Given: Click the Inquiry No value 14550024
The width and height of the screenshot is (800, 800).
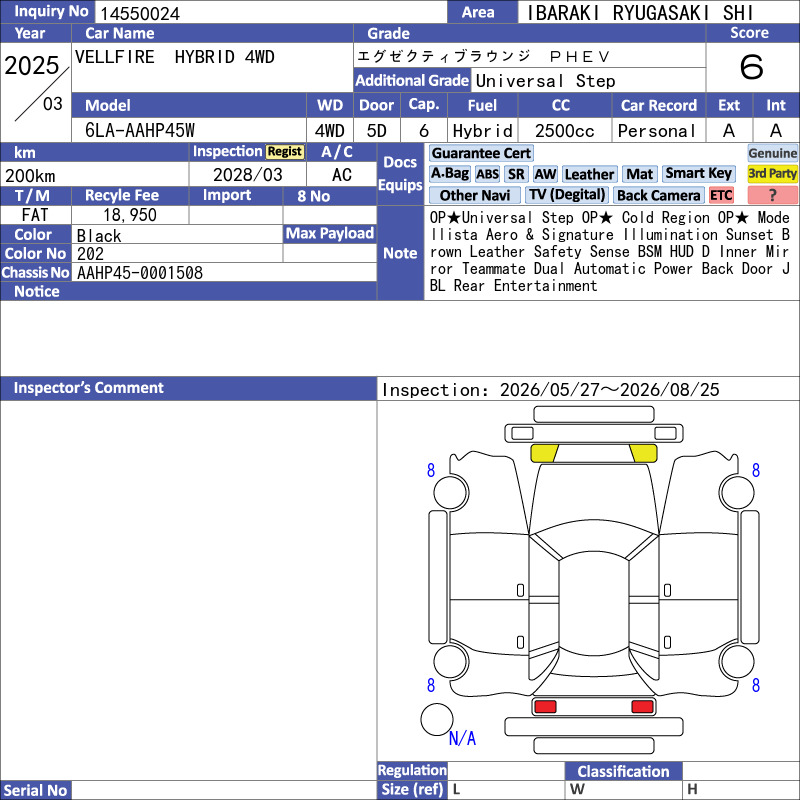Looking at the screenshot, I should pos(140,13).
